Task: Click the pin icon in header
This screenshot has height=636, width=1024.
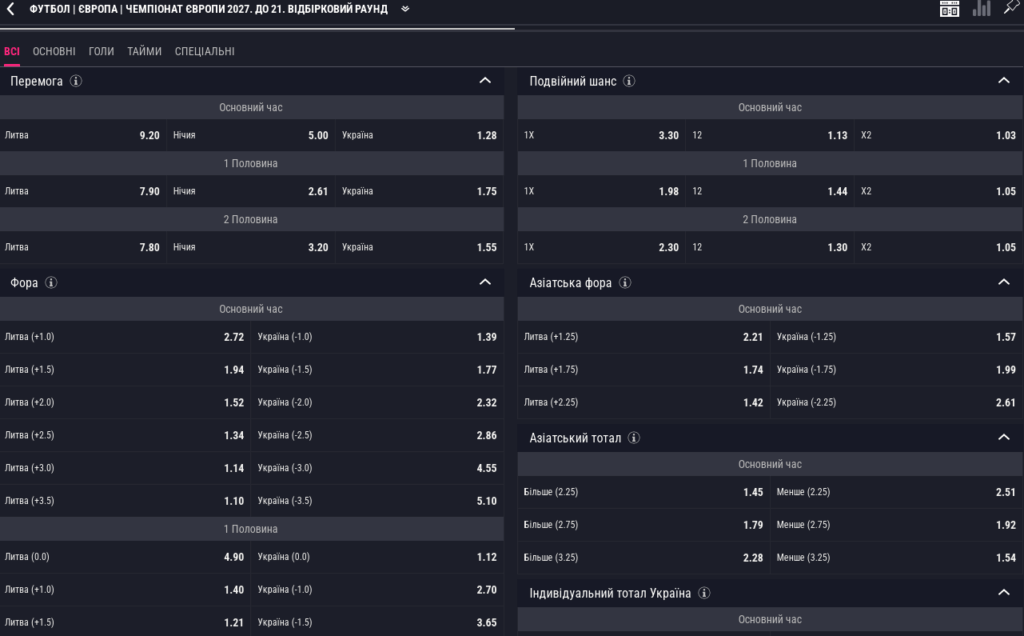Action: coord(1011,8)
